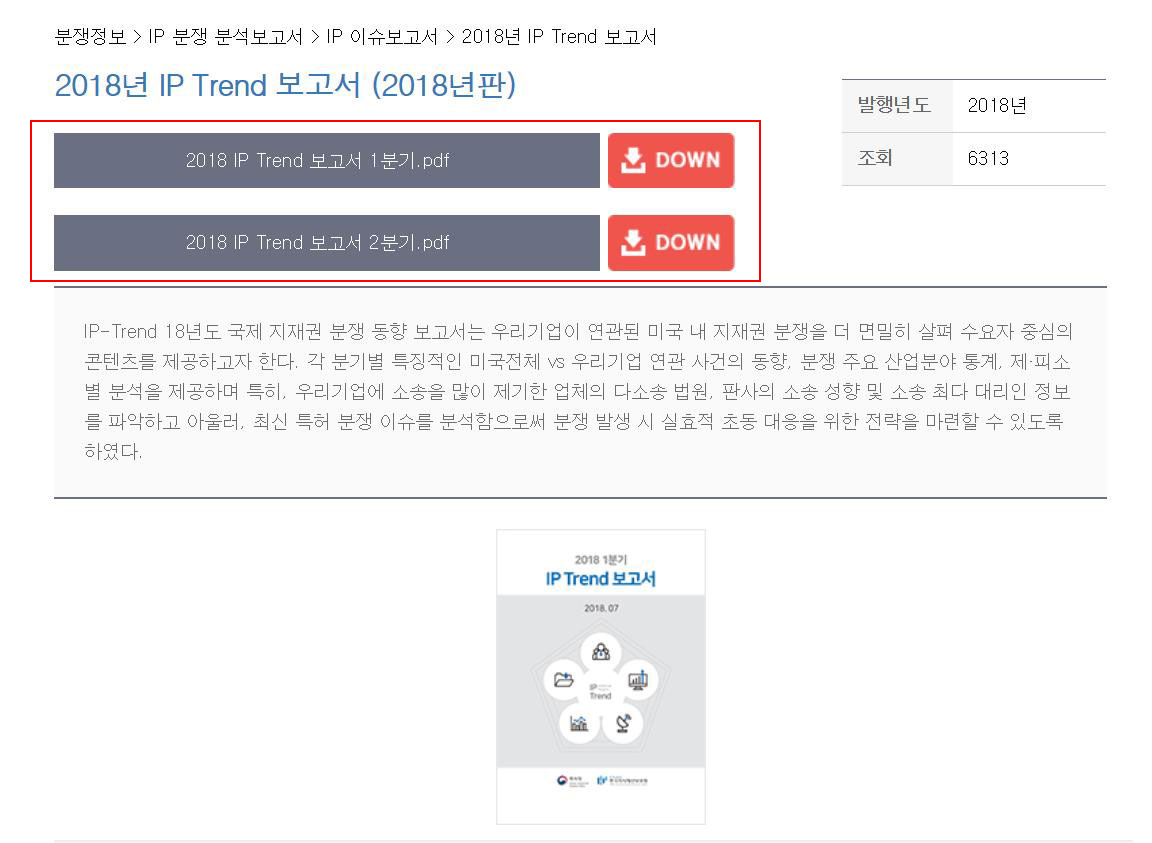The width and height of the screenshot is (1152, 843).
Task: Go to 분쟁정보 in breadcrumb
Action: (90, 37)
